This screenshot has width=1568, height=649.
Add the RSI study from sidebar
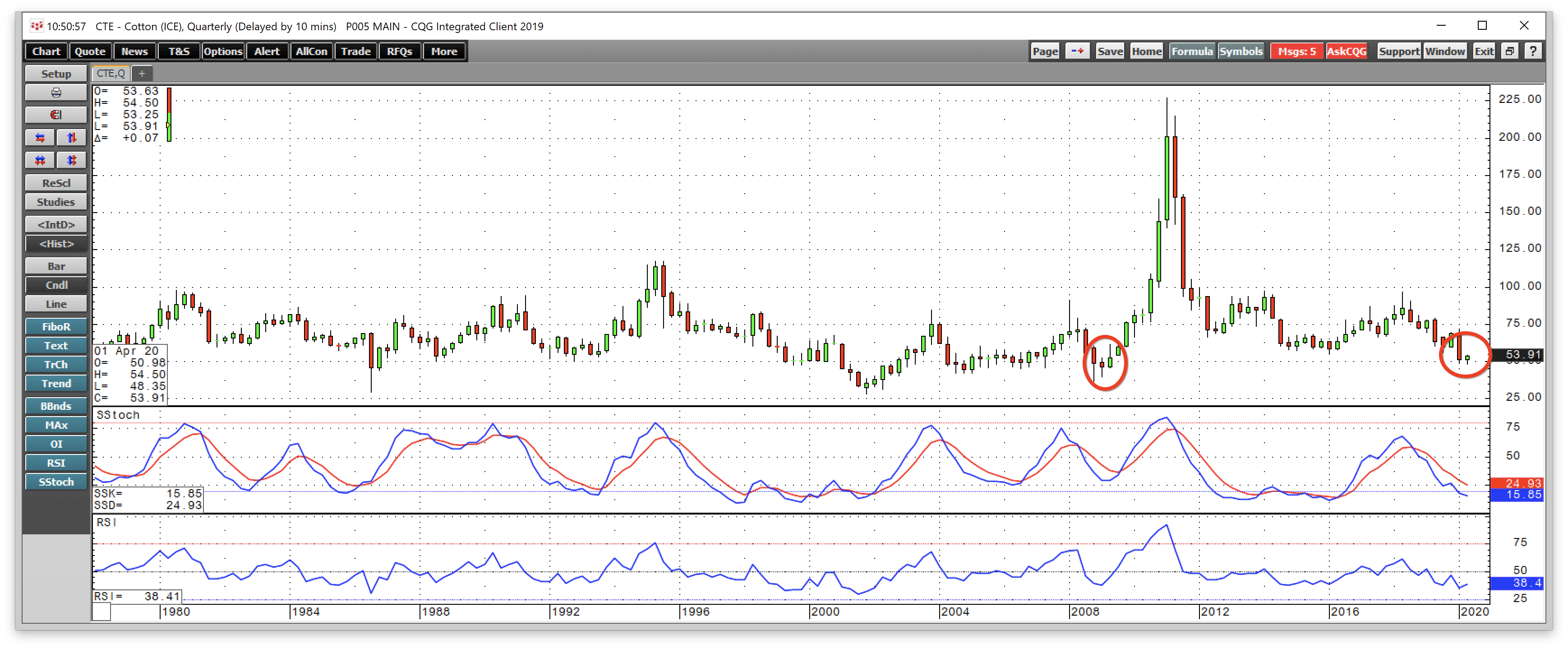[x=56, y=463]
